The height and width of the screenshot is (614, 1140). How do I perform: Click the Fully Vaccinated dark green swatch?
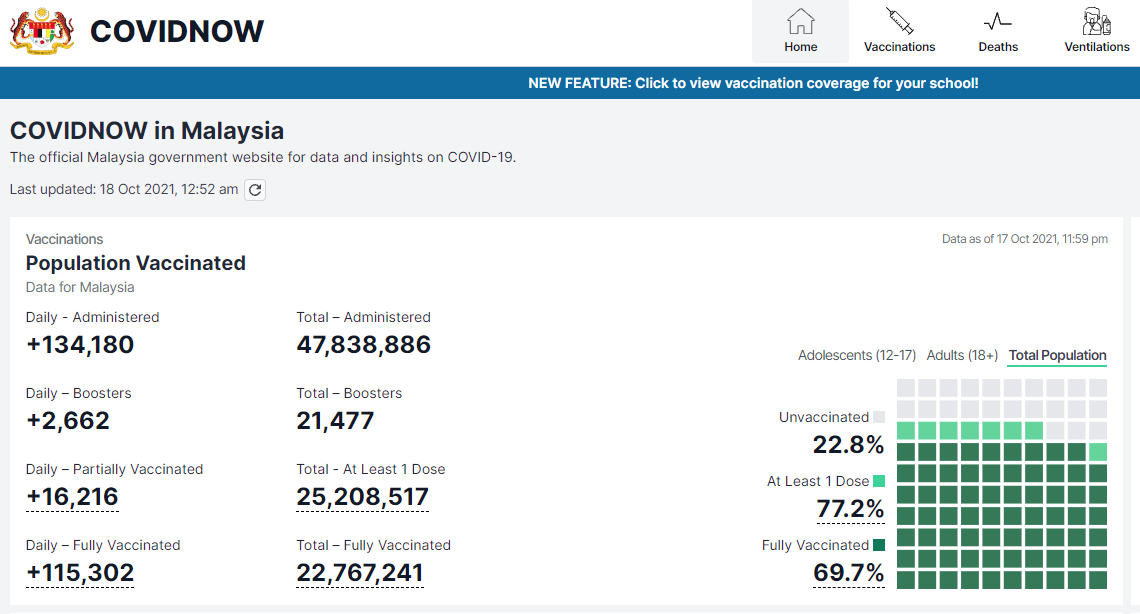pos(879,545)
